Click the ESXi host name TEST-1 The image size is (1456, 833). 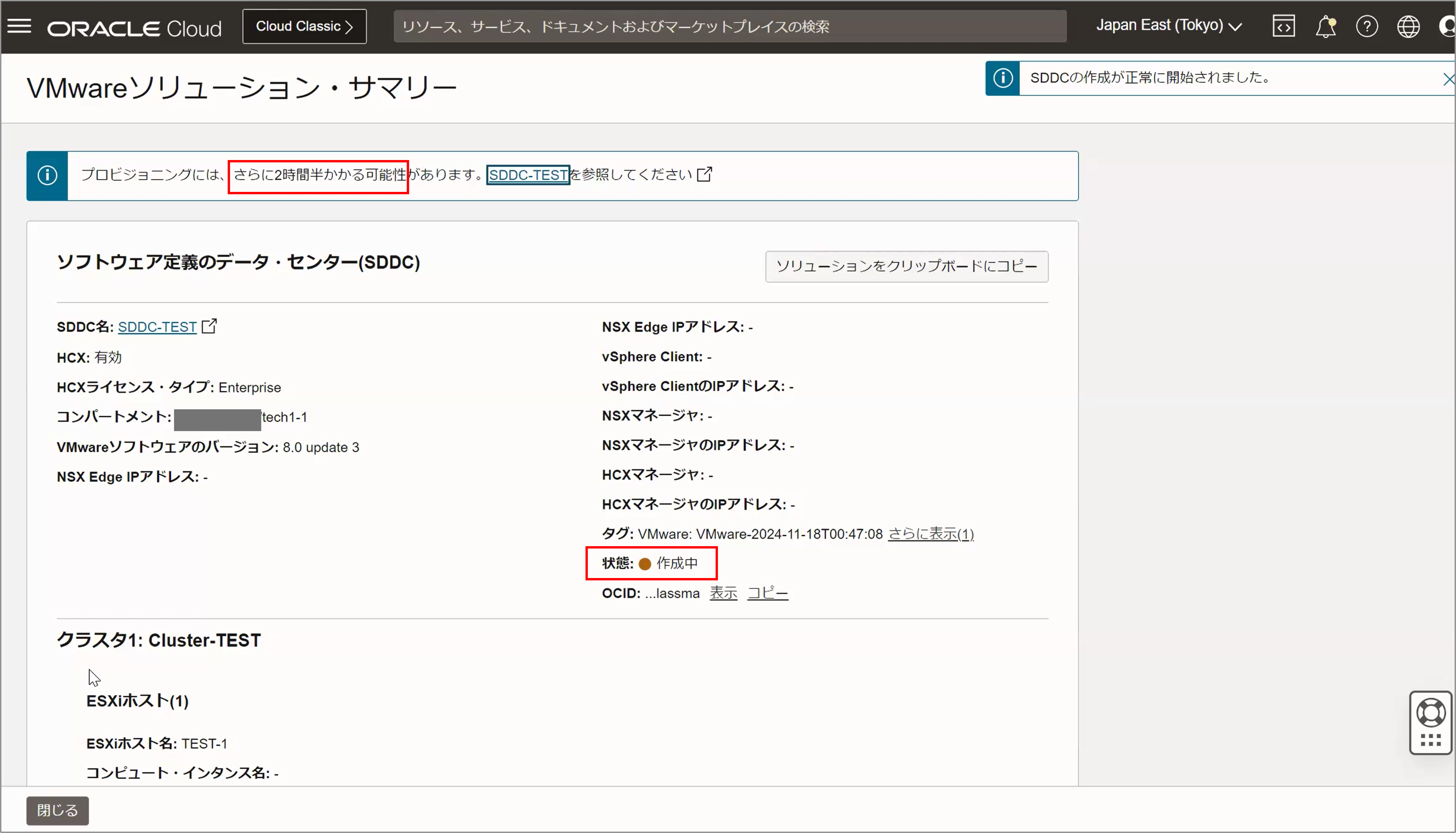tap(204, 744)
